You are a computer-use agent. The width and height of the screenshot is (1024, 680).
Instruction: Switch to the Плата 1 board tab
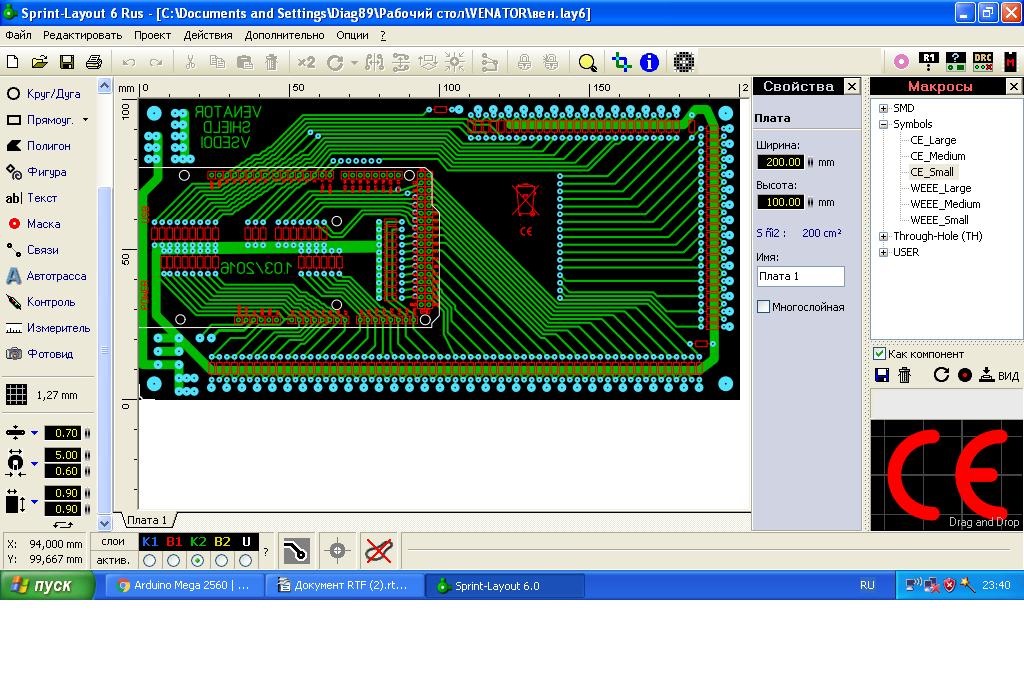point(147,521)
